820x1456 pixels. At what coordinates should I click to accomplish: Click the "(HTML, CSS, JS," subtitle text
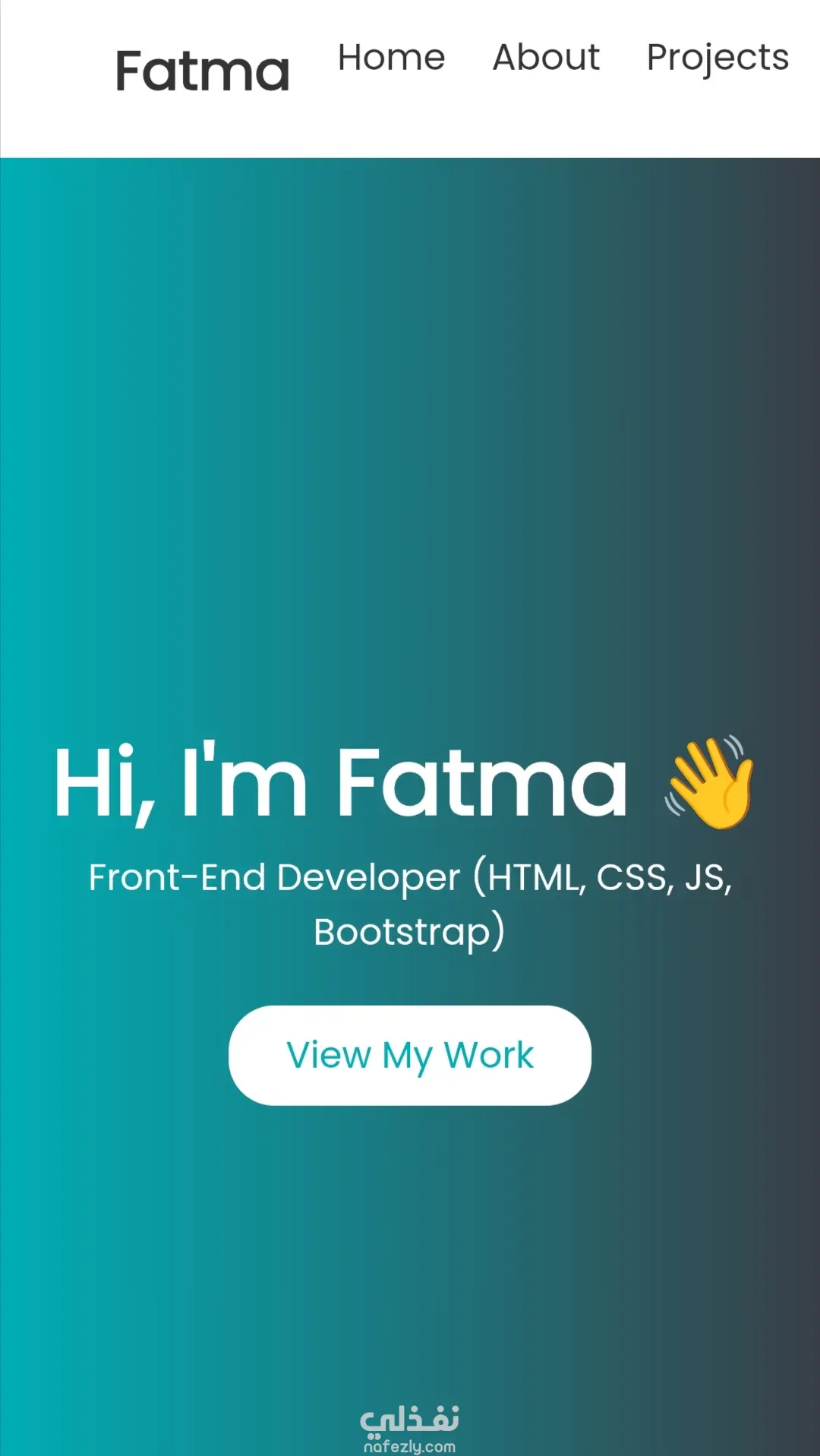pyautogui.click(x=603, y=878)
